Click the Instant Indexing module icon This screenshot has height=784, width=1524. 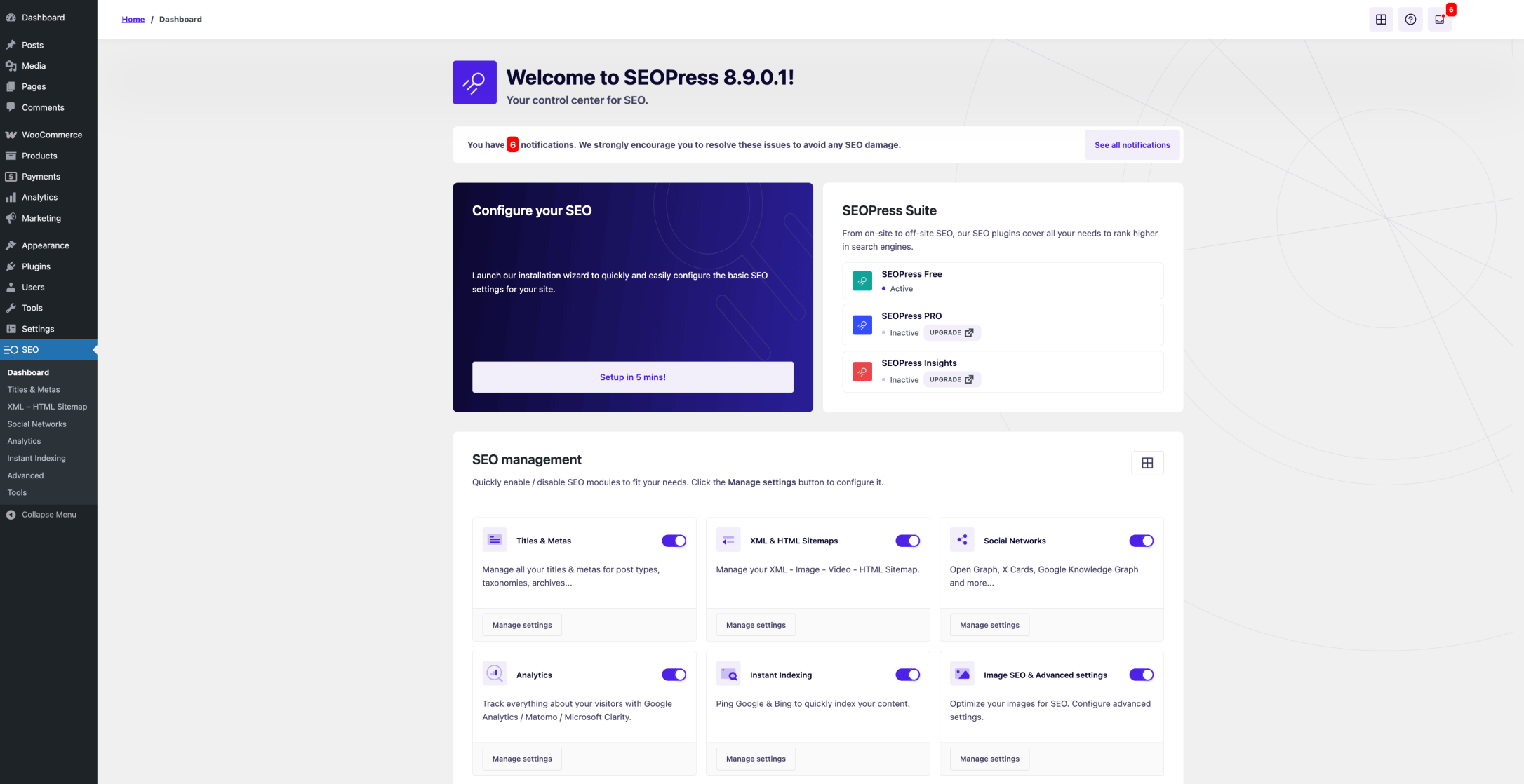click(728, 675)
